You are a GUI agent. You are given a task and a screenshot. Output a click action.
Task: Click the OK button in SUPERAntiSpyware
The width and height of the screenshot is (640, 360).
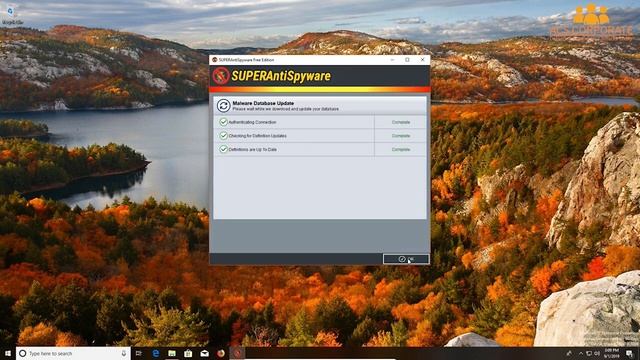[x=406, y=259]
